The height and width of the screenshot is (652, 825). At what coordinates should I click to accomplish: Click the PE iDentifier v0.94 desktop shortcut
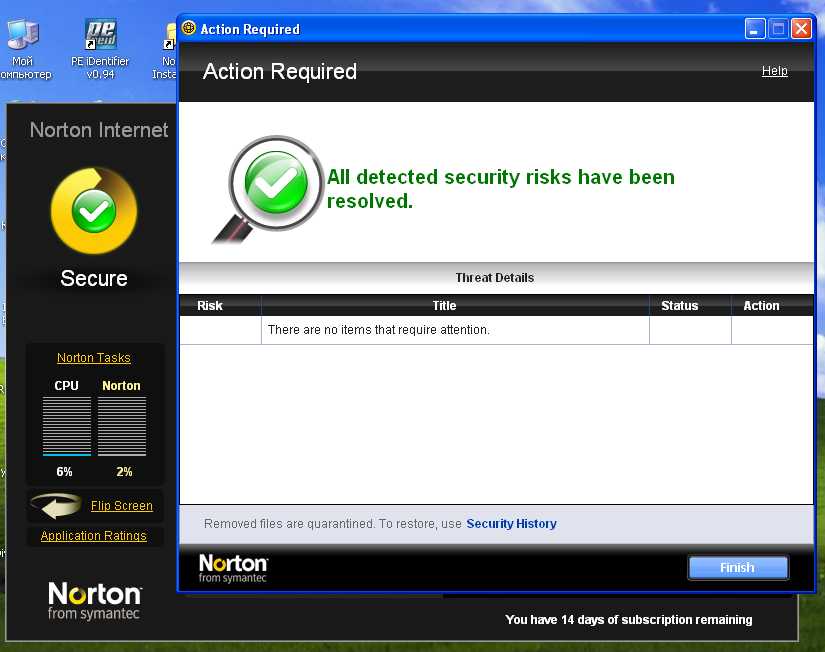(100, 49)
